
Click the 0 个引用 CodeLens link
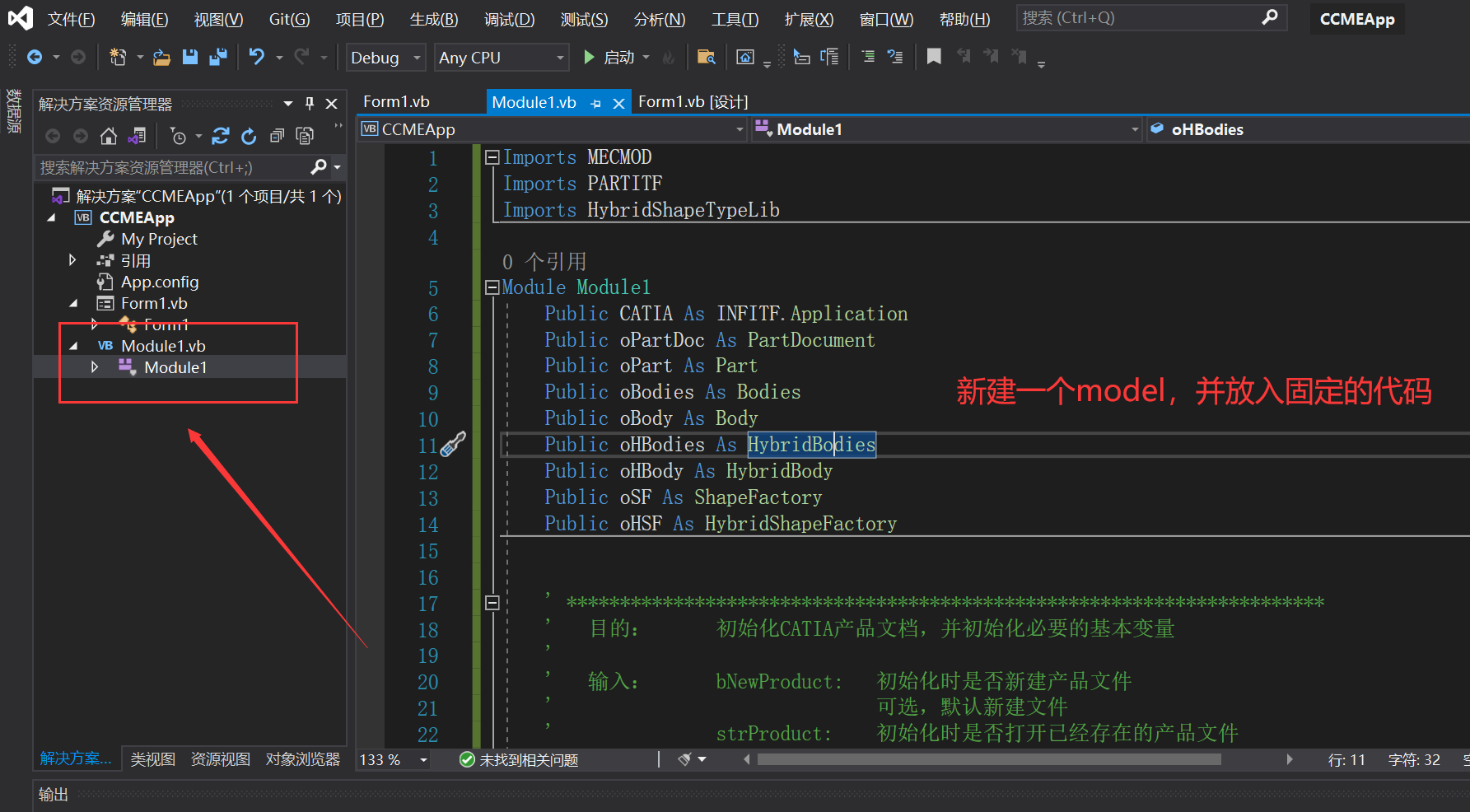544,262
